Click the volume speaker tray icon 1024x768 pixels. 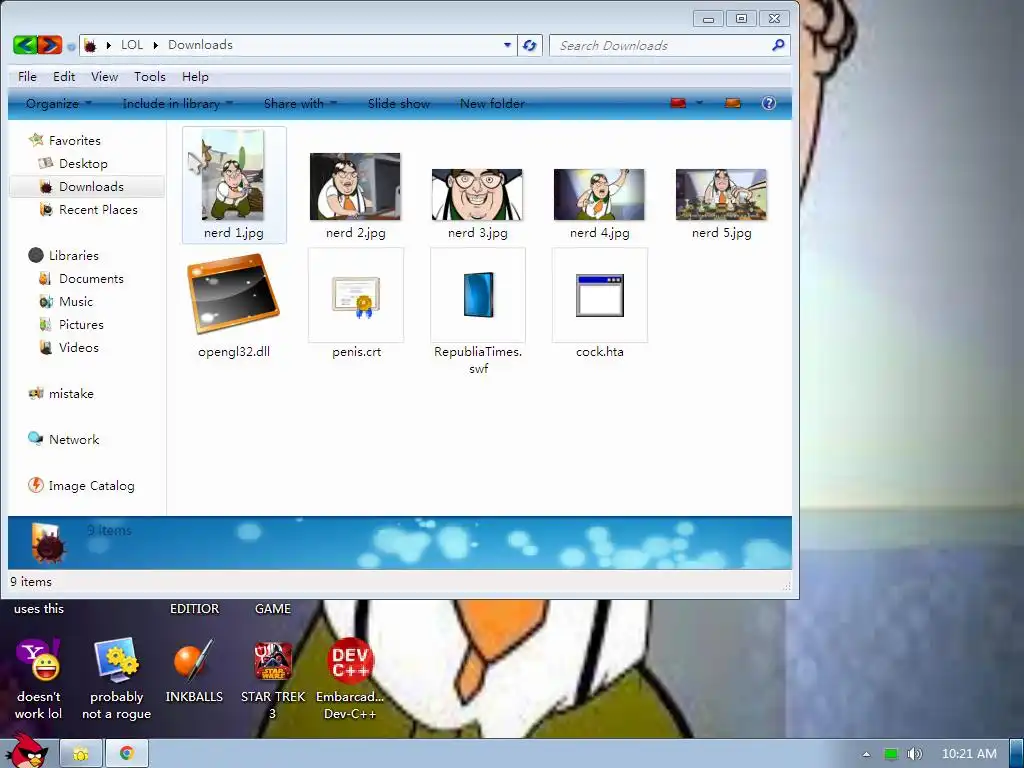(x=914, y=754)
